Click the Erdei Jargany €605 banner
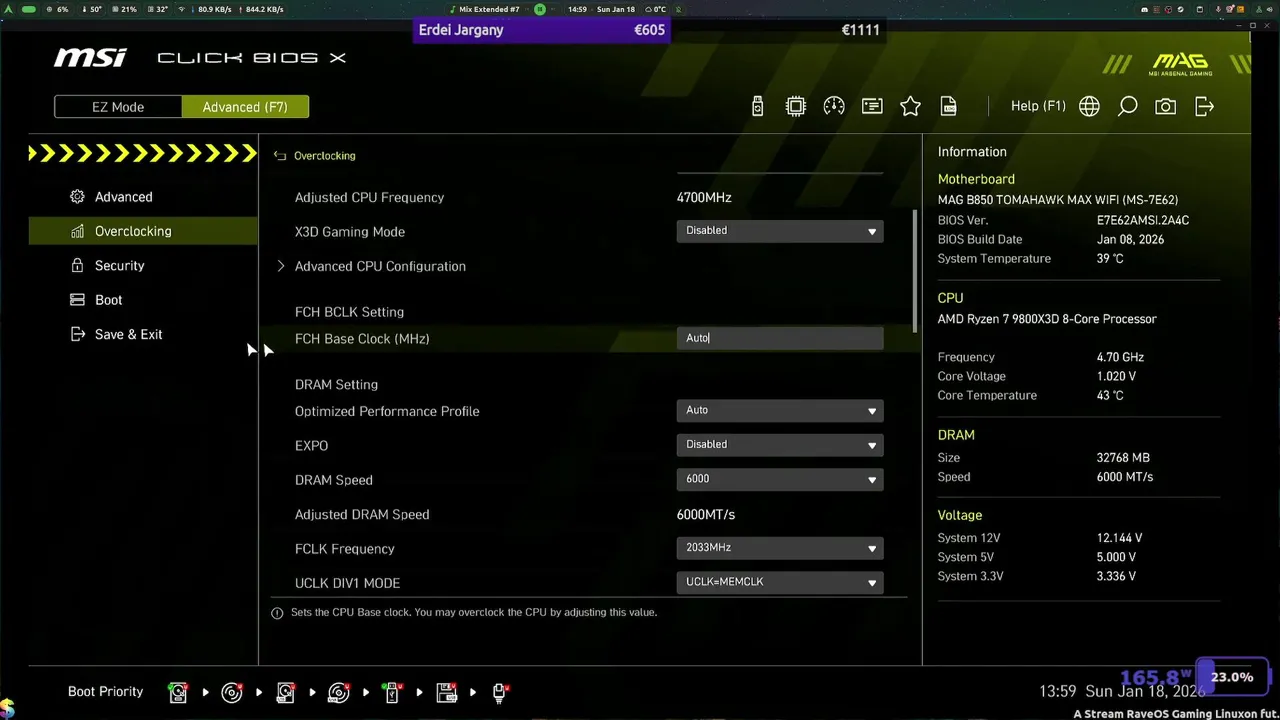This screenshot has width=1280, height=720. point(542,30)
